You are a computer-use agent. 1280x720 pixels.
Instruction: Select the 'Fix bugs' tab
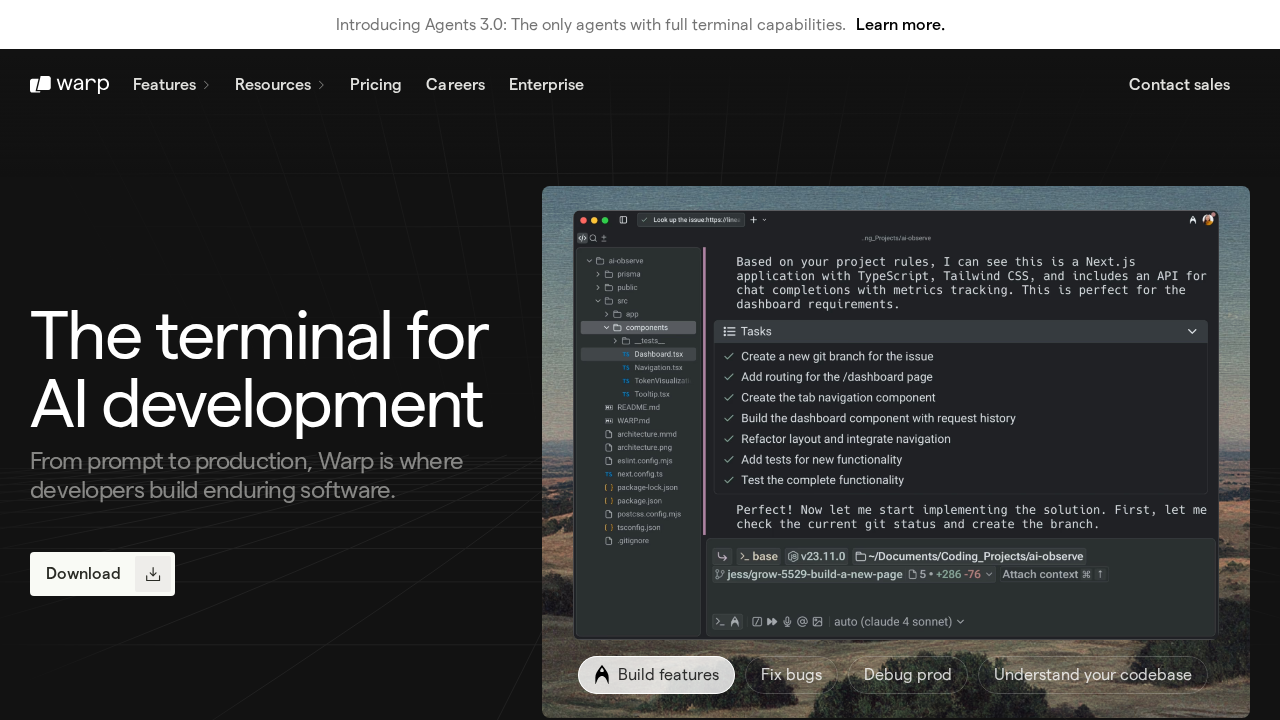tap(791, 675)
